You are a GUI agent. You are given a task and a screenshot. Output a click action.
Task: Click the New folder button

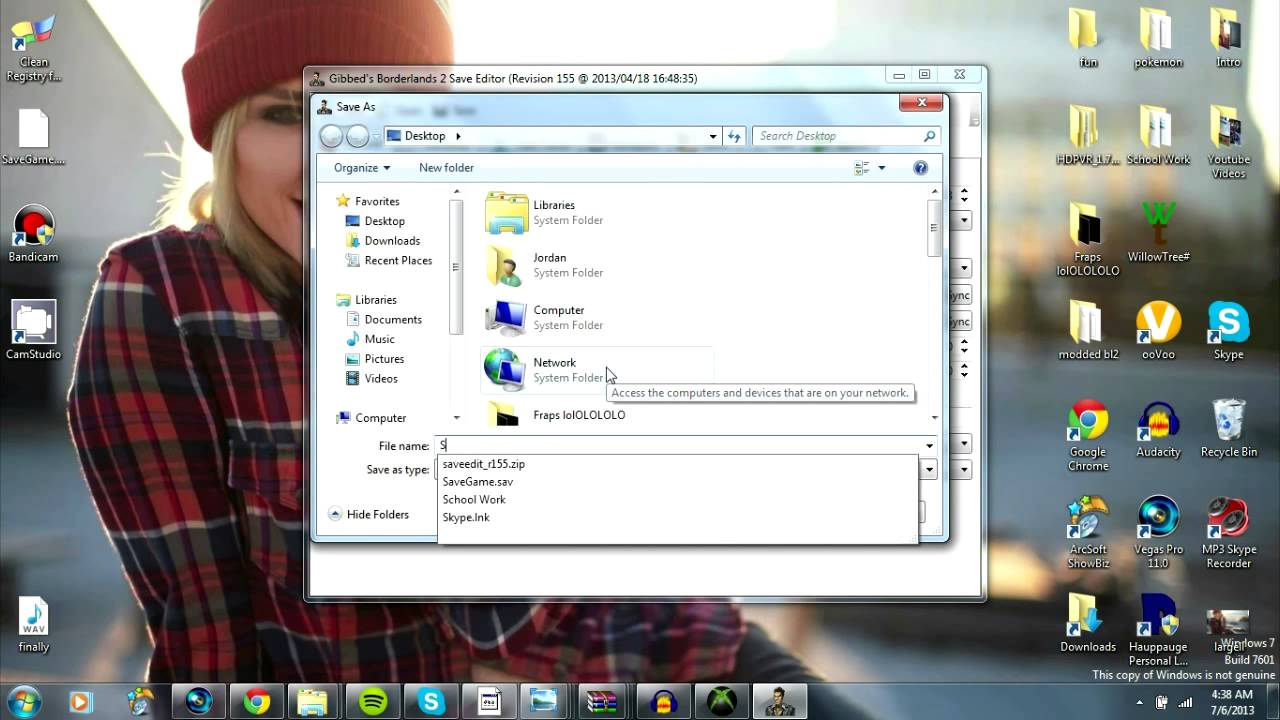(x=446, y=168)
